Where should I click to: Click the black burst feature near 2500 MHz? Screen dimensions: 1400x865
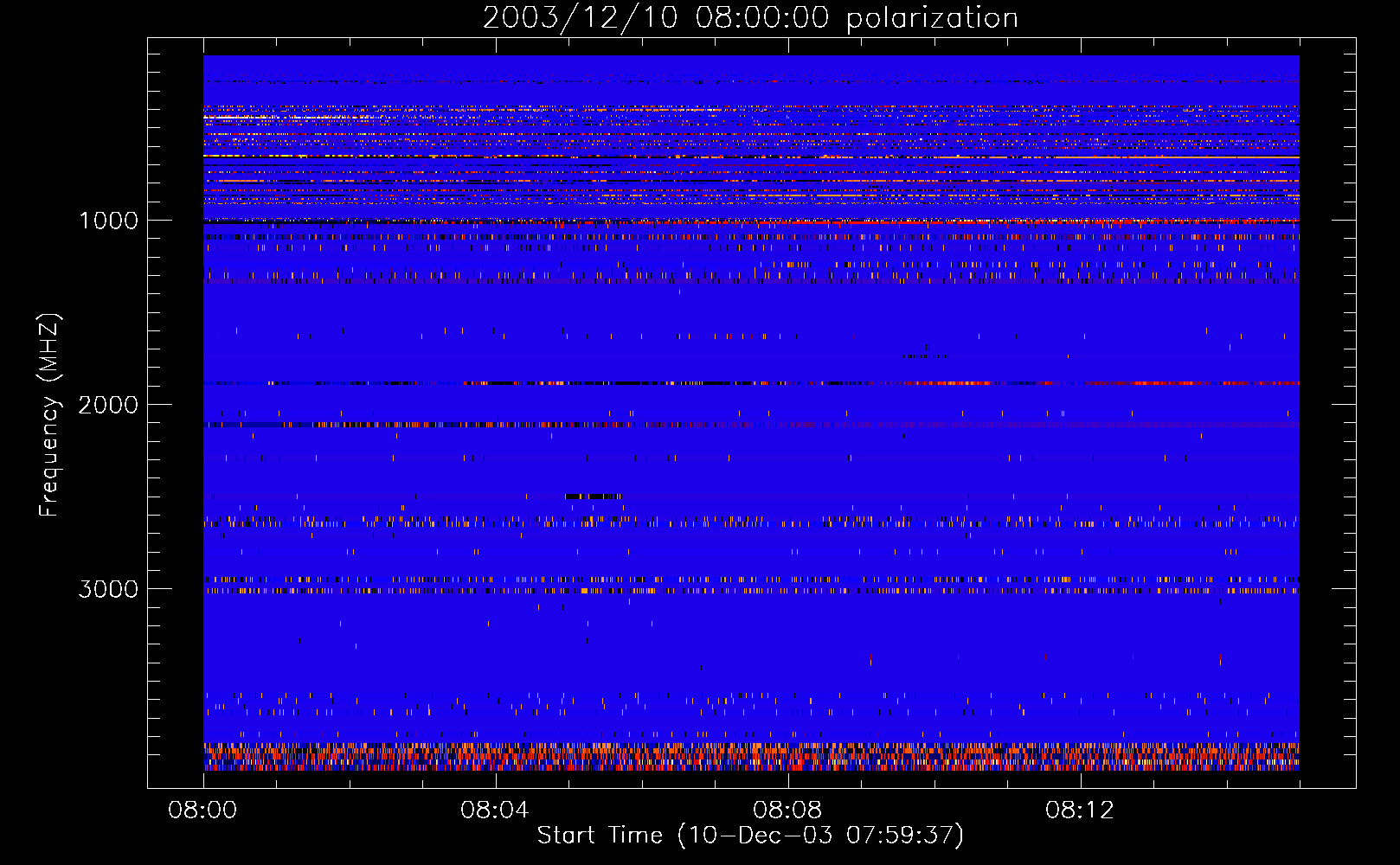click(x=593, y=497)
